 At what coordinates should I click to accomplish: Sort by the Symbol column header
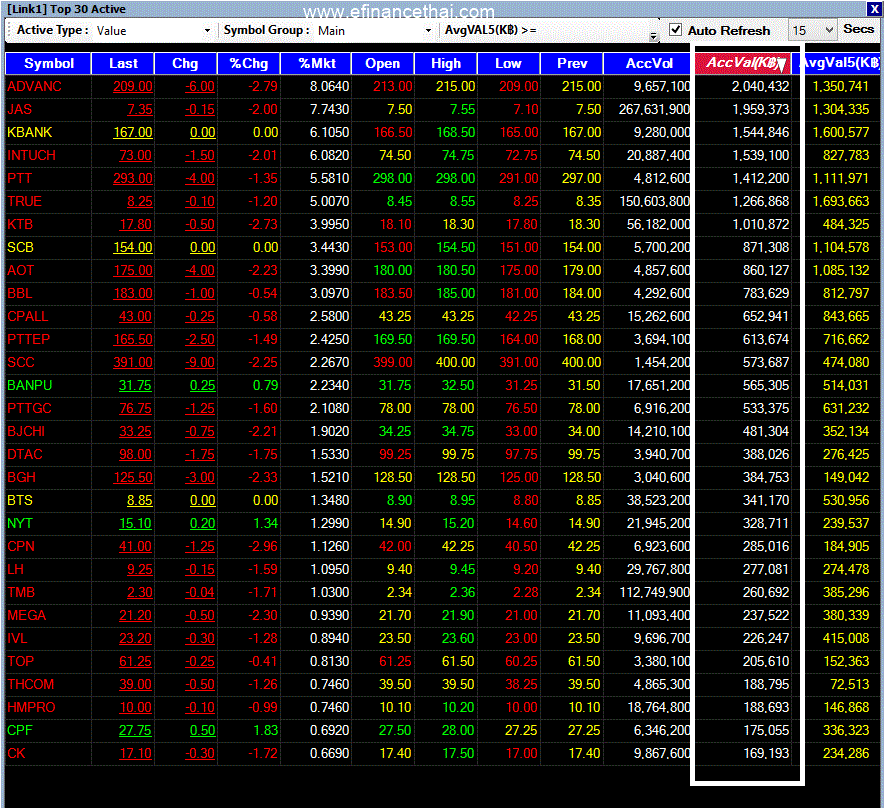(49, 63)
